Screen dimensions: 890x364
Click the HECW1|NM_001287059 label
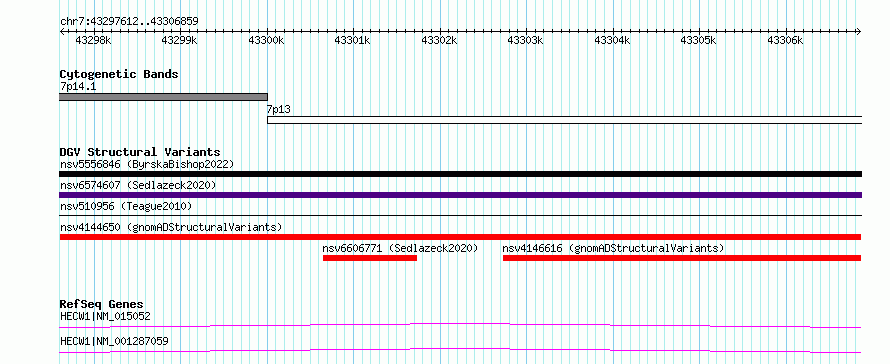coord(114,341)
